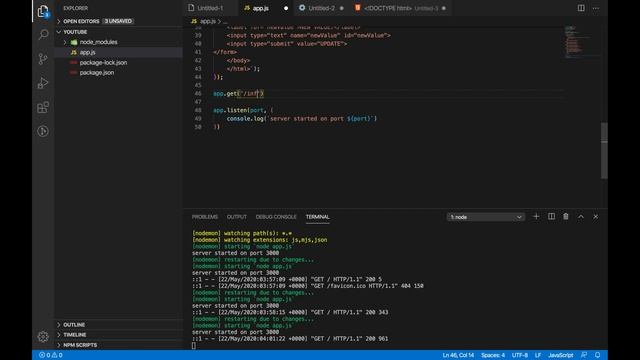
Task: Change indentation via Spaces: 4
Action: coord(493,355)
